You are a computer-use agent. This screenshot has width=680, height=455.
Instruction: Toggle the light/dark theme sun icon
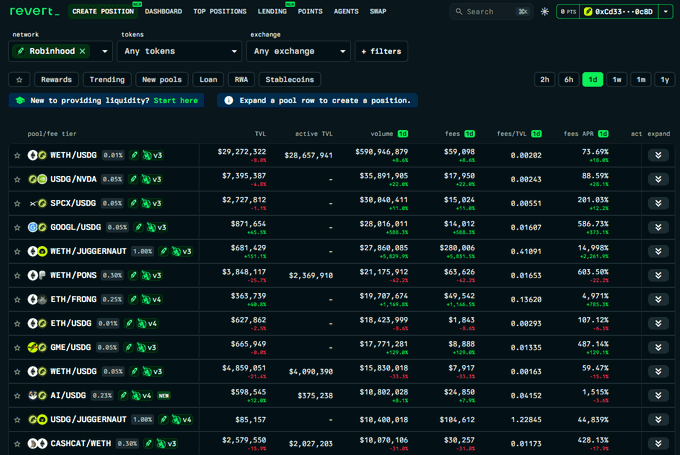click(545, 12)
